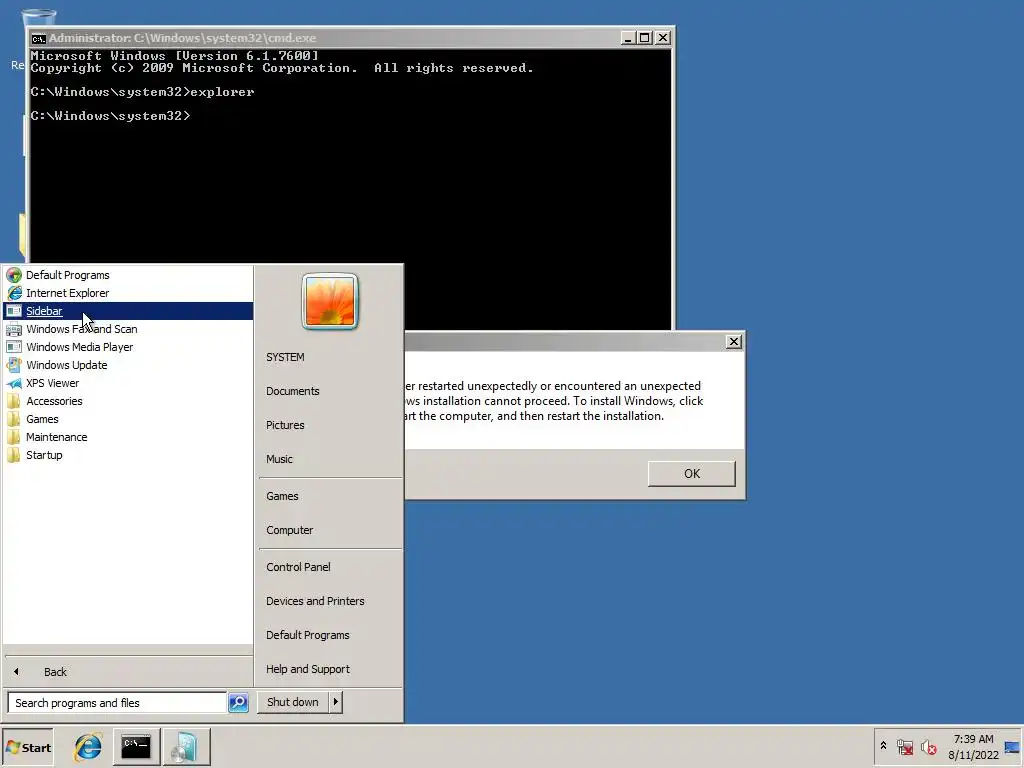The height and width of the screenshot is (768, 1024).
Task: Close the cmd.exe window
Action: pos(663,38)
